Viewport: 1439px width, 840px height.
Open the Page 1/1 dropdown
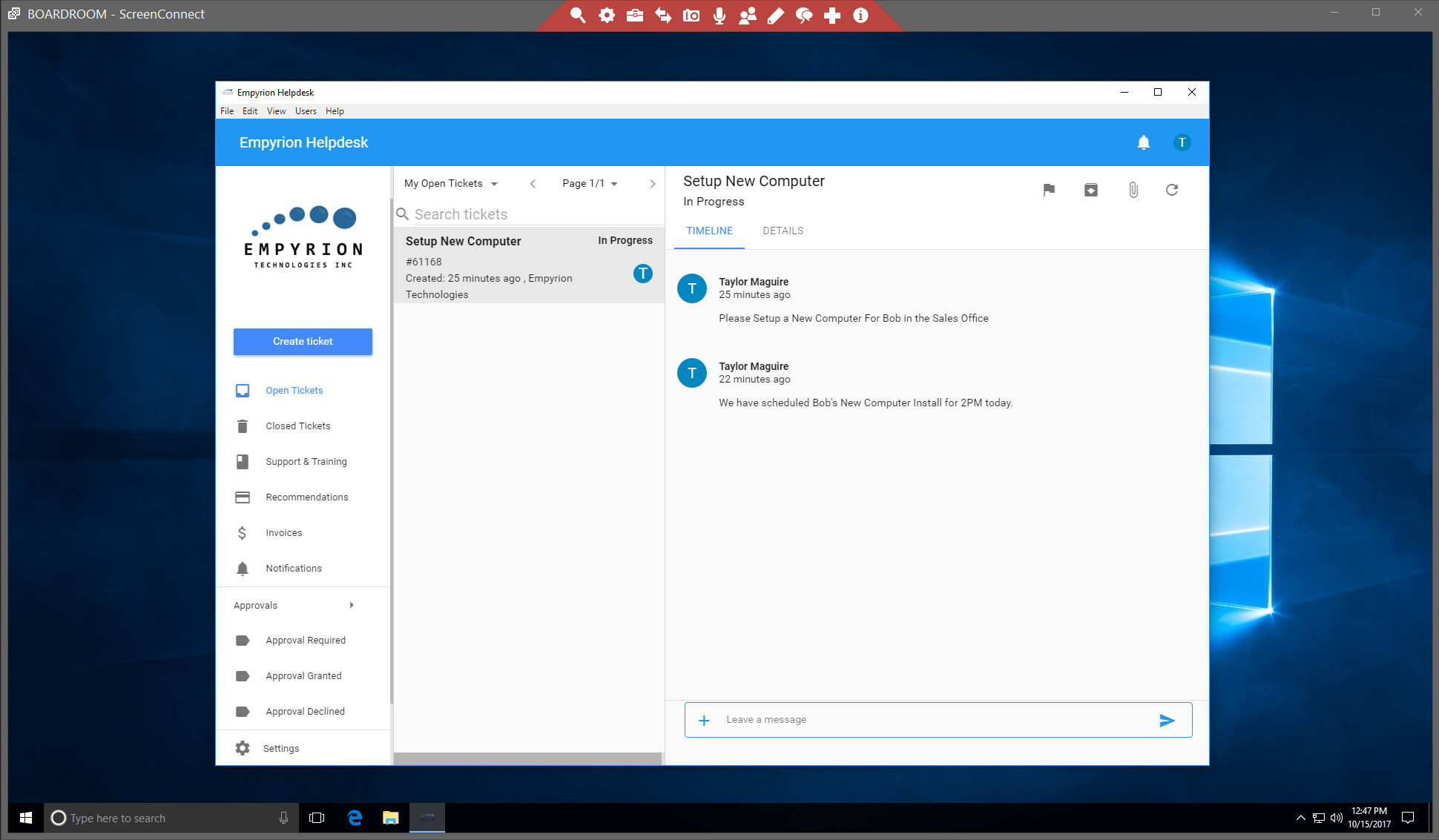(x=590, y=183)
